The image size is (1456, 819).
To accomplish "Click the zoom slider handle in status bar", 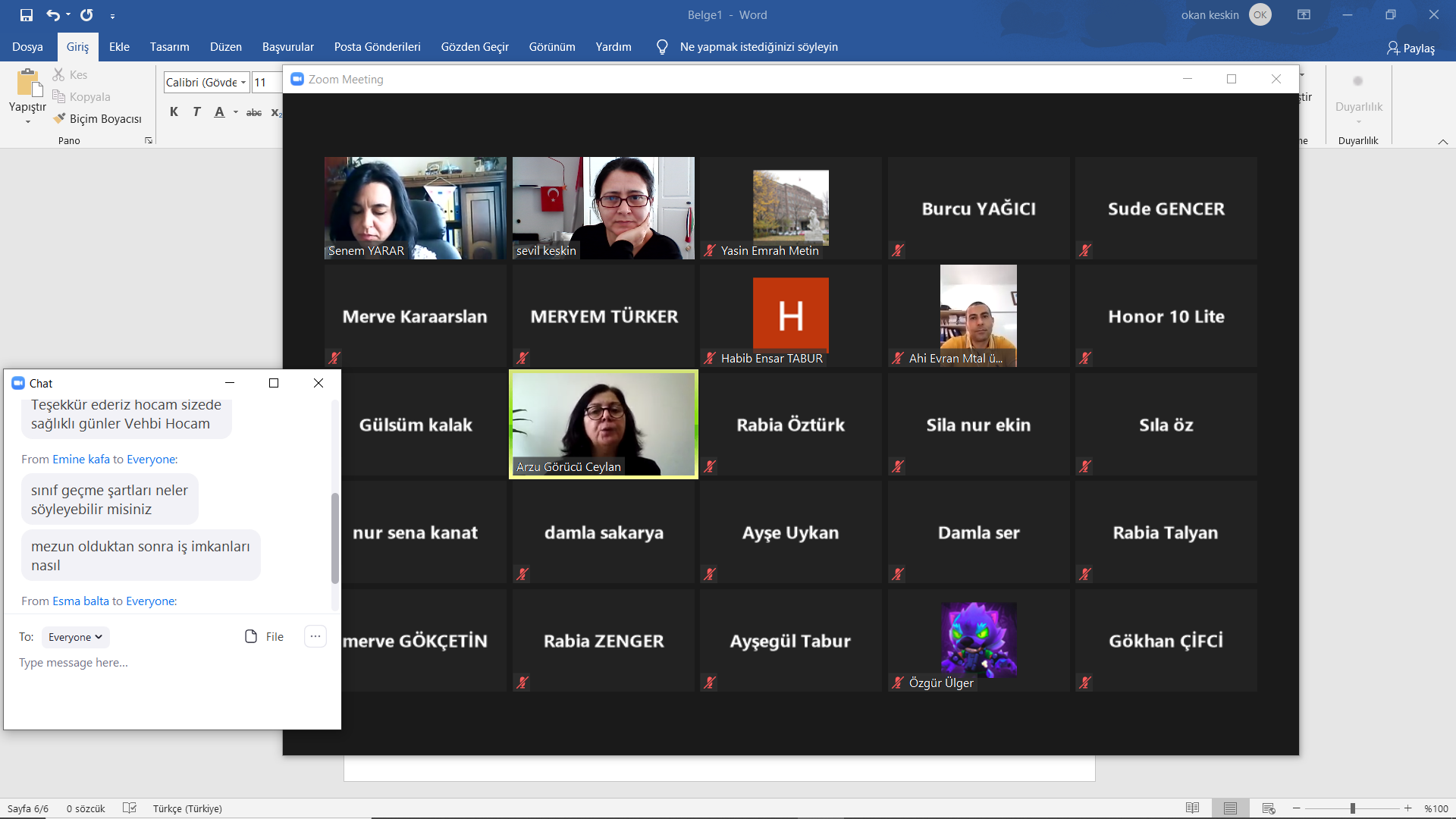I will [x=1352, y=808].
